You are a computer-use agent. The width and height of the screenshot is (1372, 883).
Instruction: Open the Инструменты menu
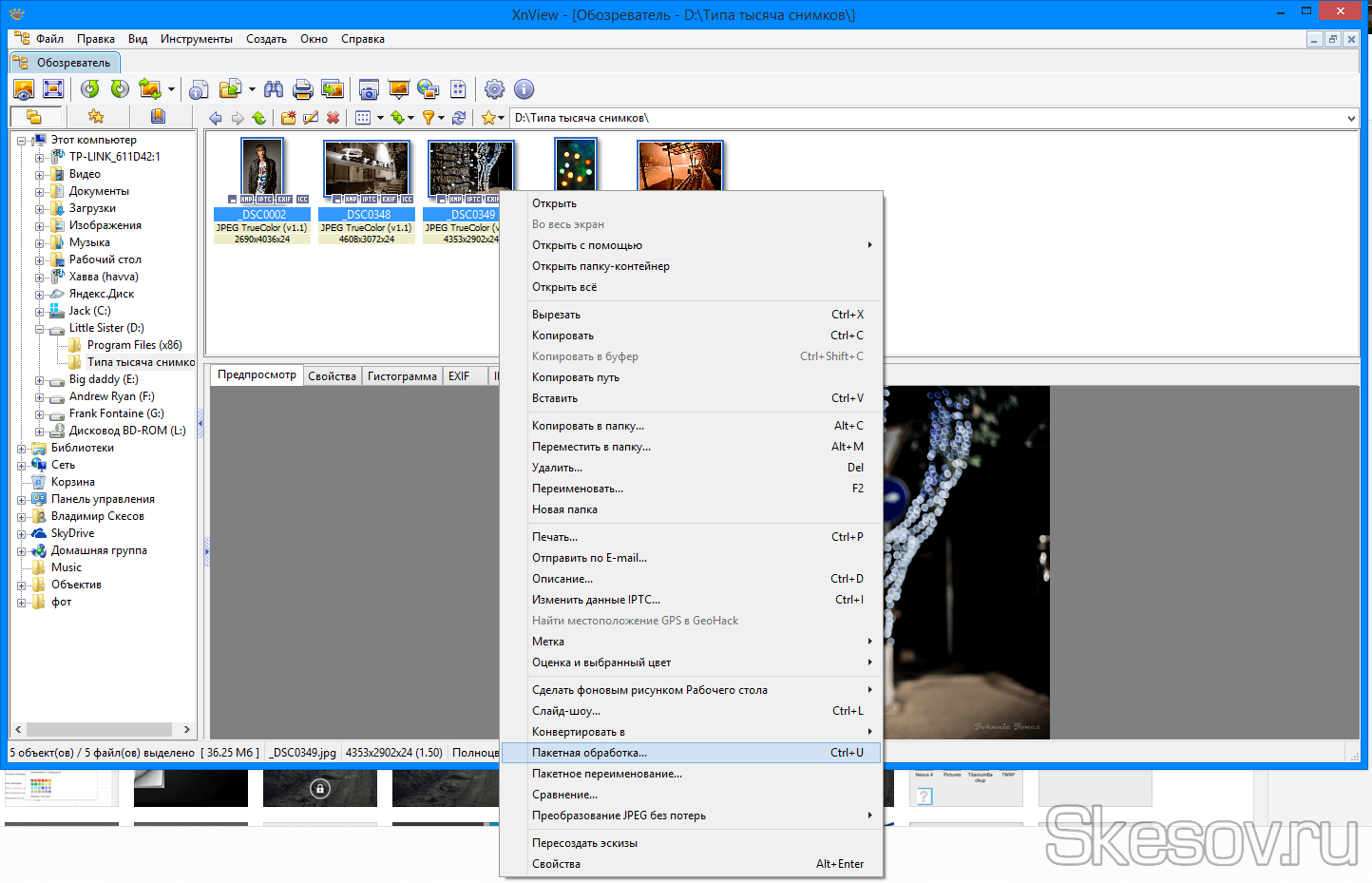click(x=197, y=39)
